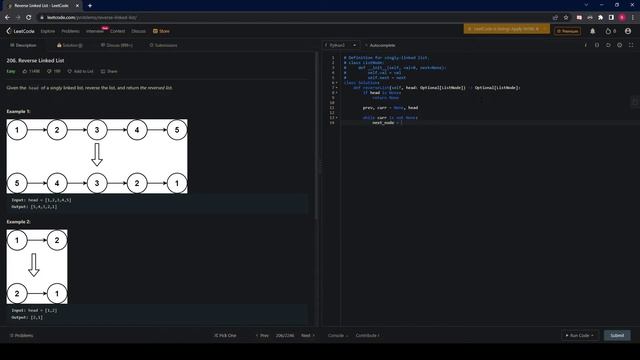Reset code to default icon
This screenshot has height=360, width=640.
pyautogui.click(x=608, y=45)
